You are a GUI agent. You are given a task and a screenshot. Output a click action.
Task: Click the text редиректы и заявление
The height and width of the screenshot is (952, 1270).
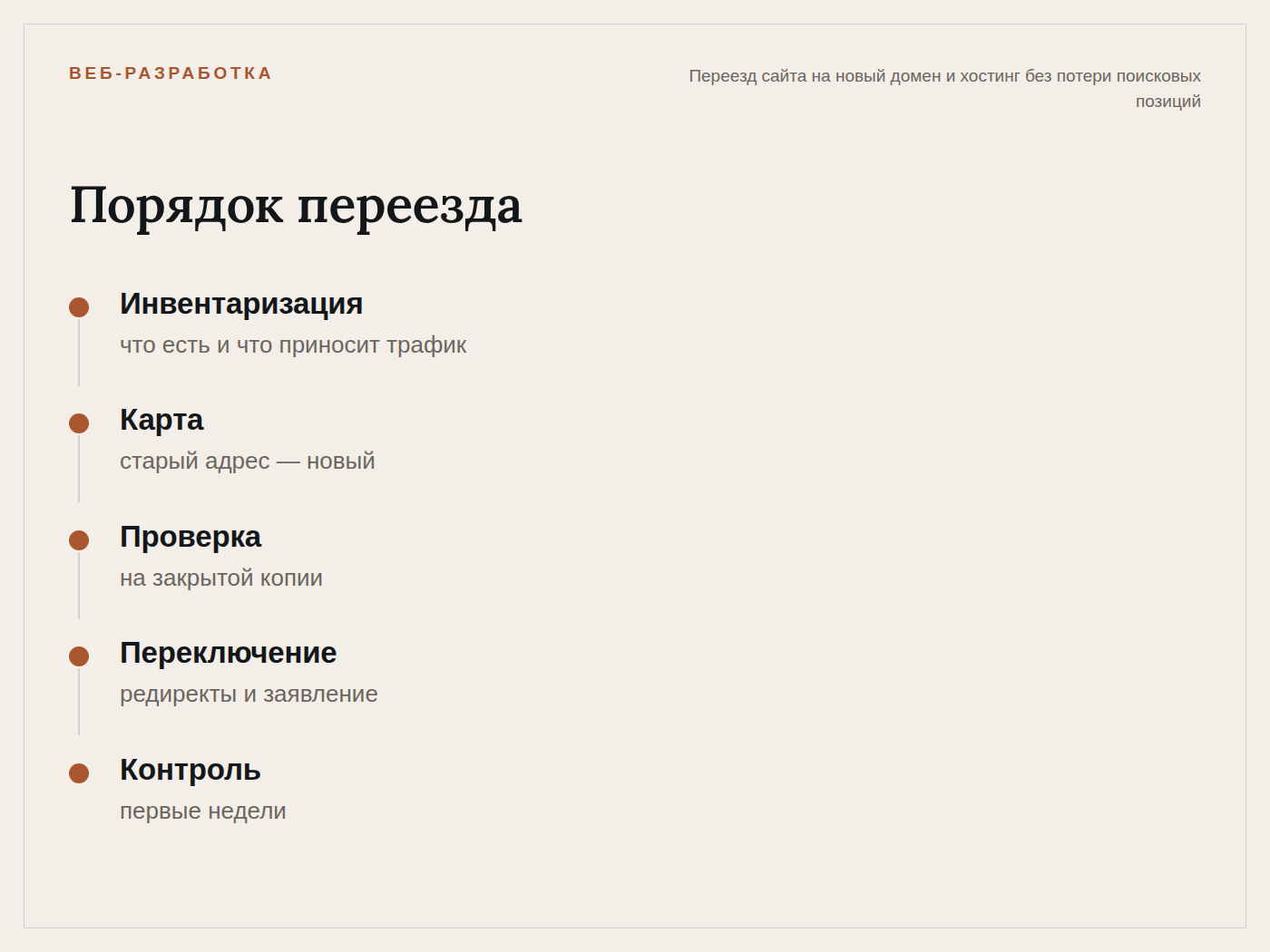click(249, 695)
